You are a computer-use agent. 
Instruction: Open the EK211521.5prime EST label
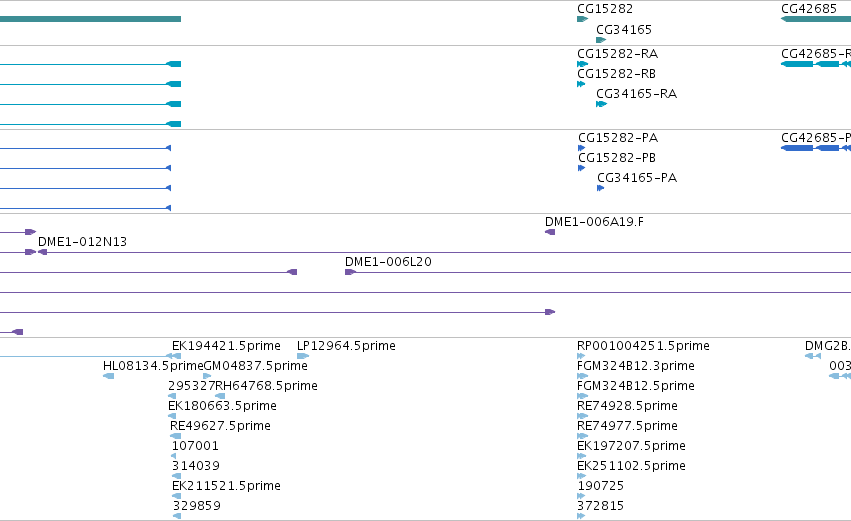click(226, 486)
